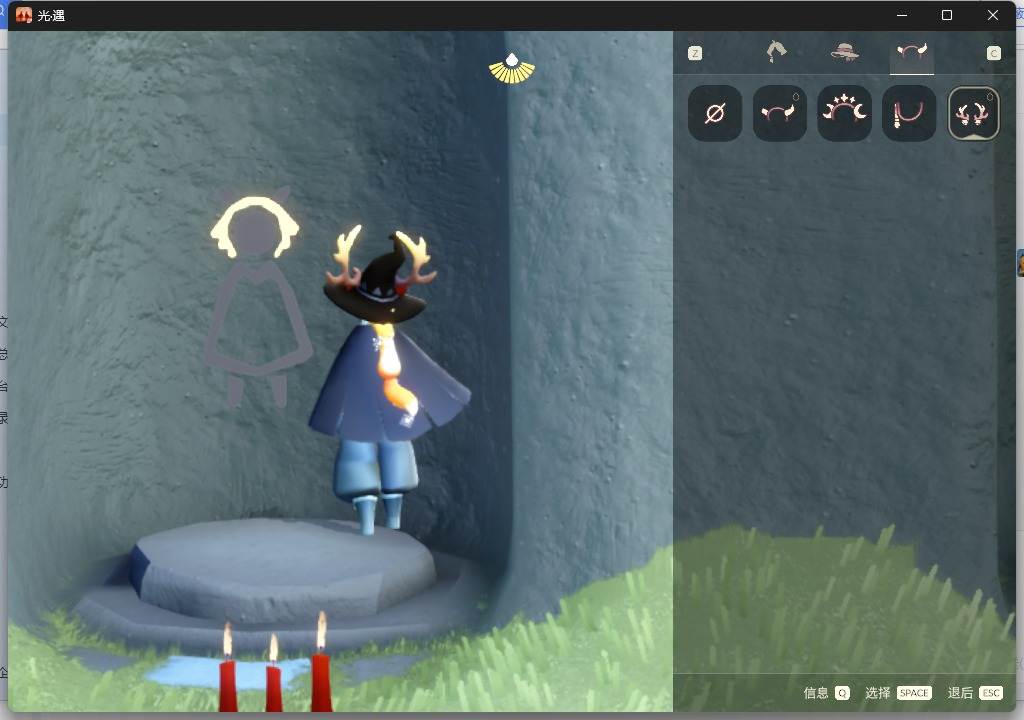
Task: Click the tallest red candle
Action: pos(321,661)
